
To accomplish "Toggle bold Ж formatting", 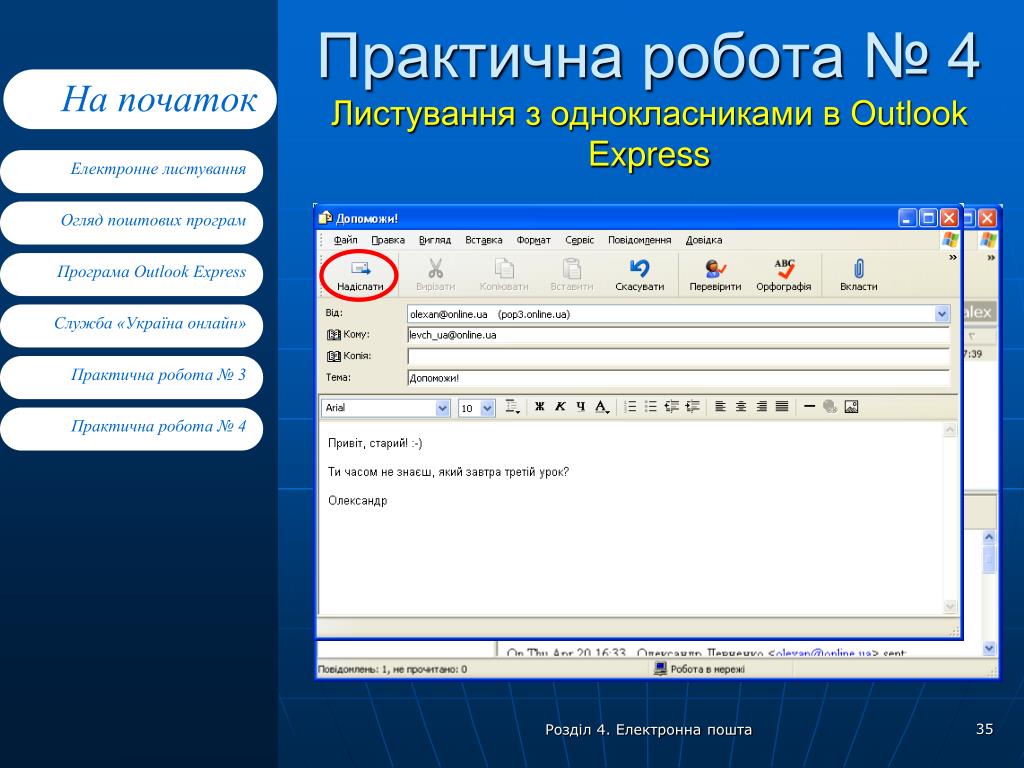I will click(x=539, y=407).
